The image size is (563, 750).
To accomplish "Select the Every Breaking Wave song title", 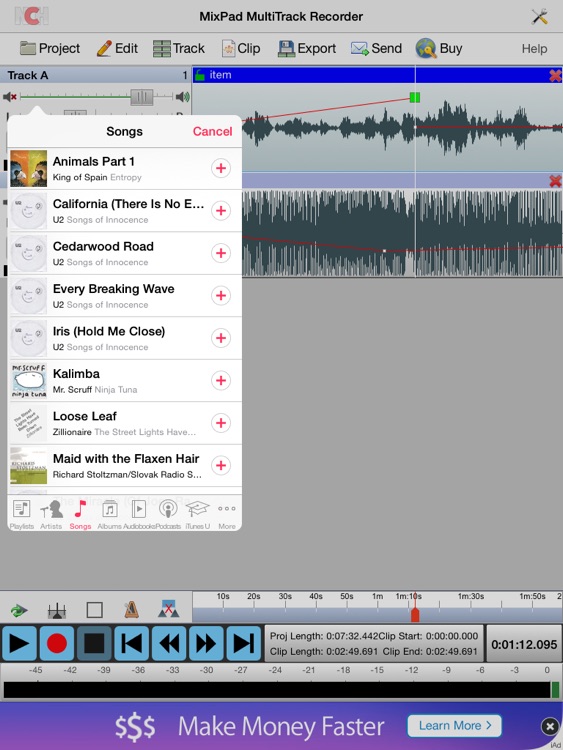I will click(113, 289).
